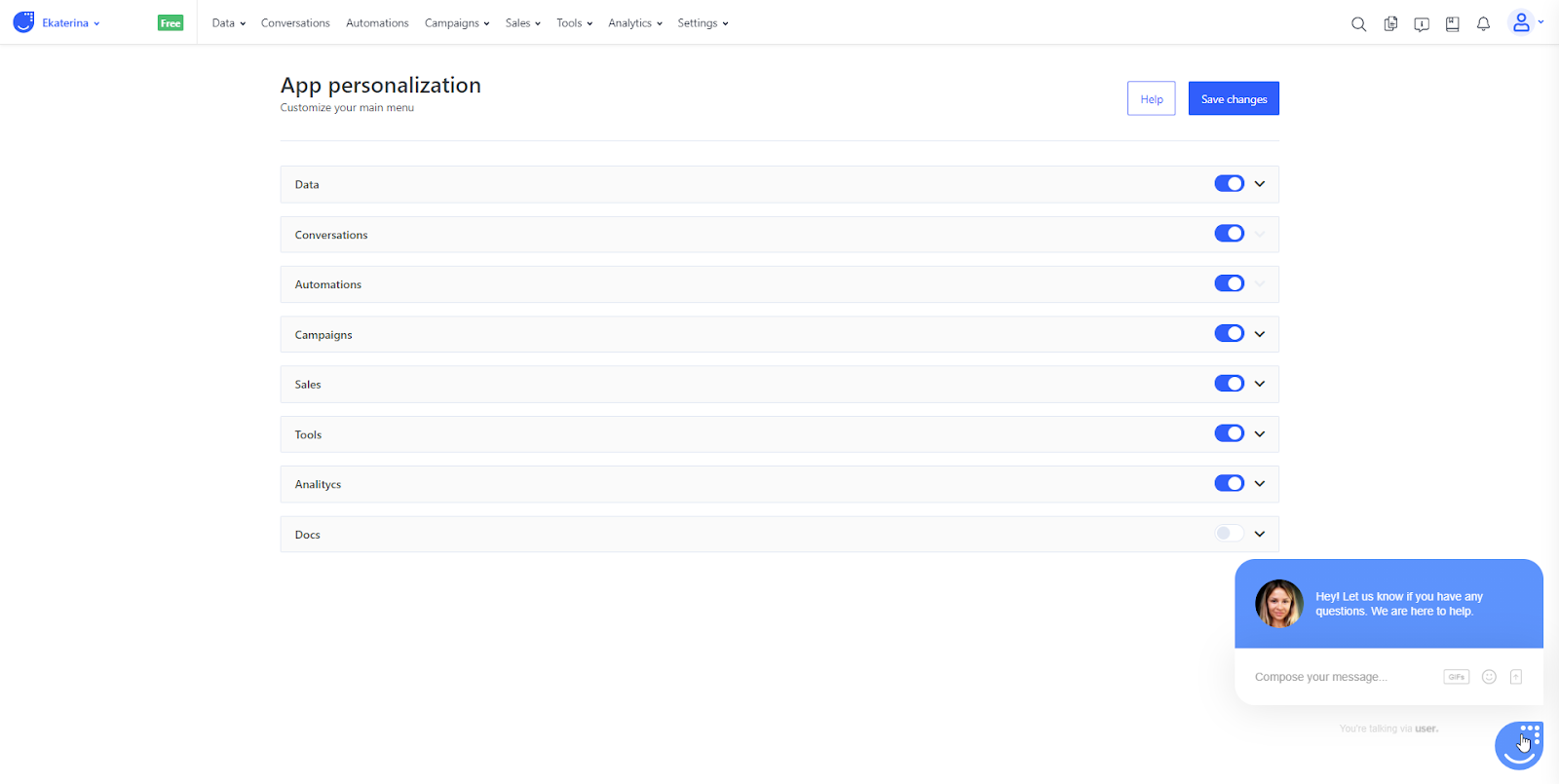1559x784 pixels.
Task: Disable the Data menu toggle
Action: (1229, 183)
